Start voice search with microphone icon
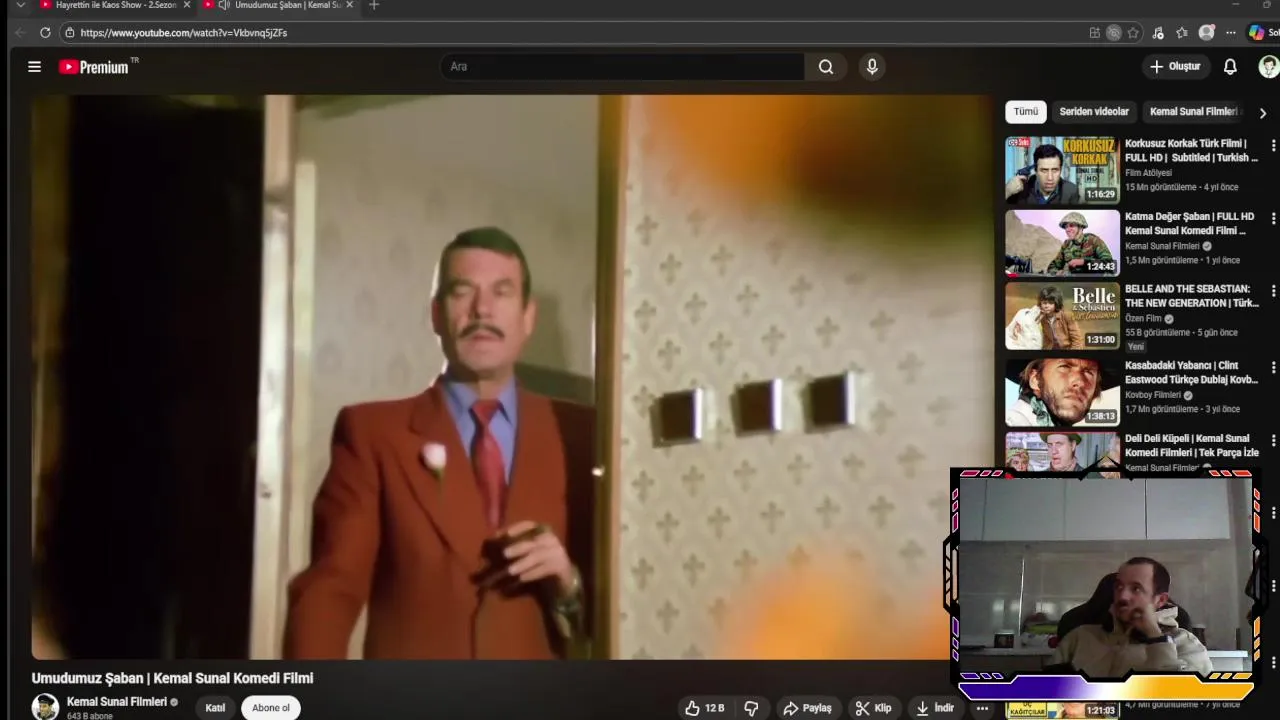 pyautogui.click(x=872, y=67)
